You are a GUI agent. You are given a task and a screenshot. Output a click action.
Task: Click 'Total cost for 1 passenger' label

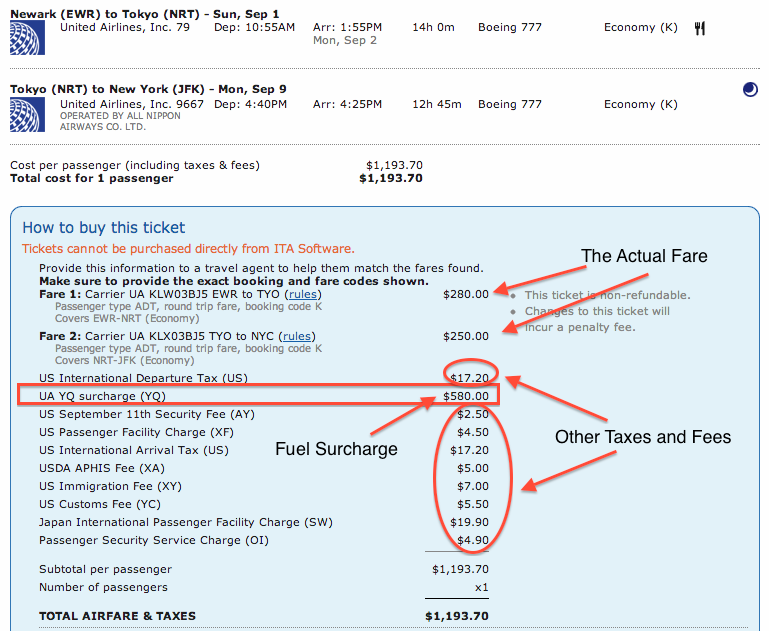click(92, 178)
